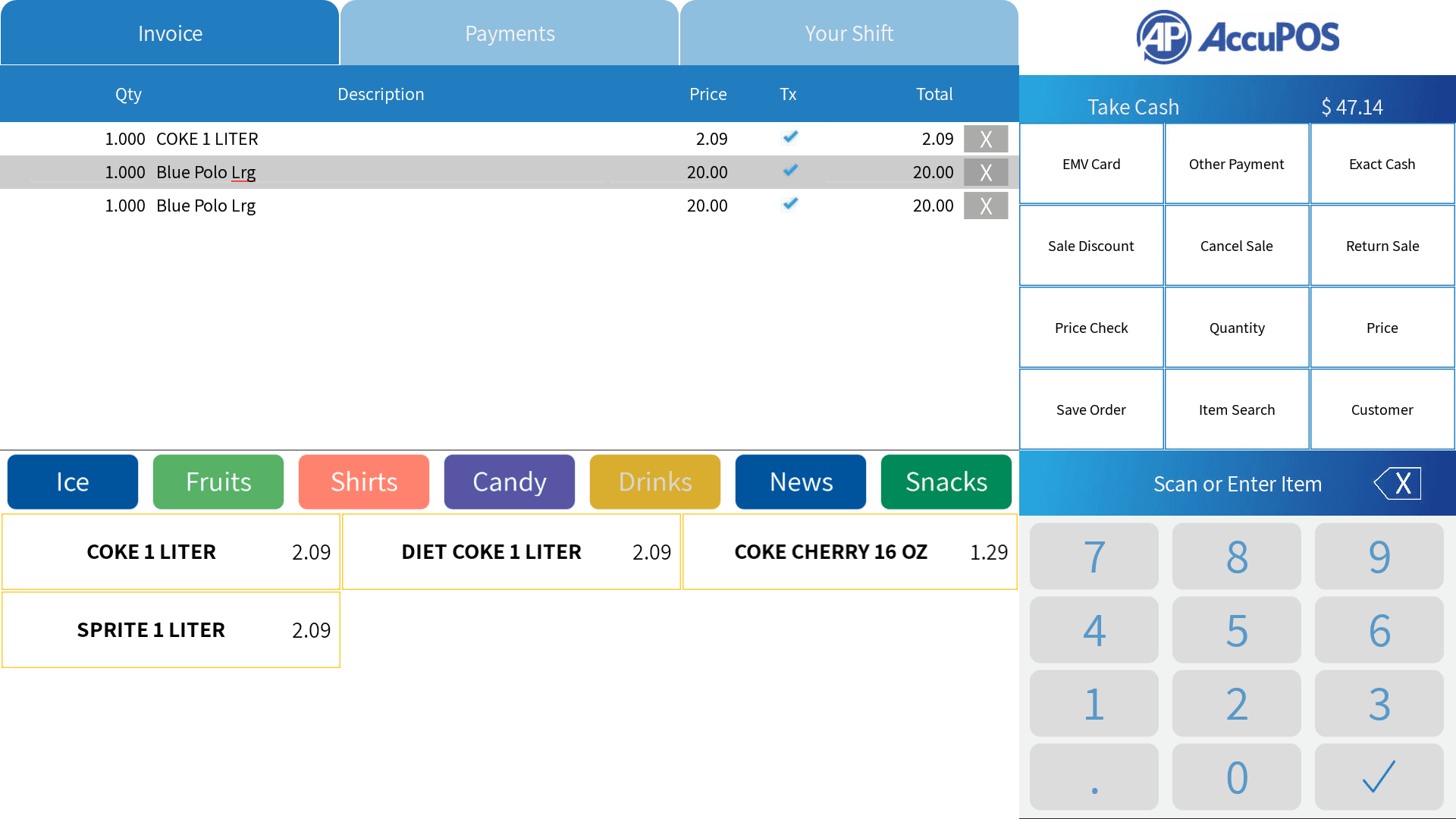Confirm entry with the keypad checkmark

1379,777
